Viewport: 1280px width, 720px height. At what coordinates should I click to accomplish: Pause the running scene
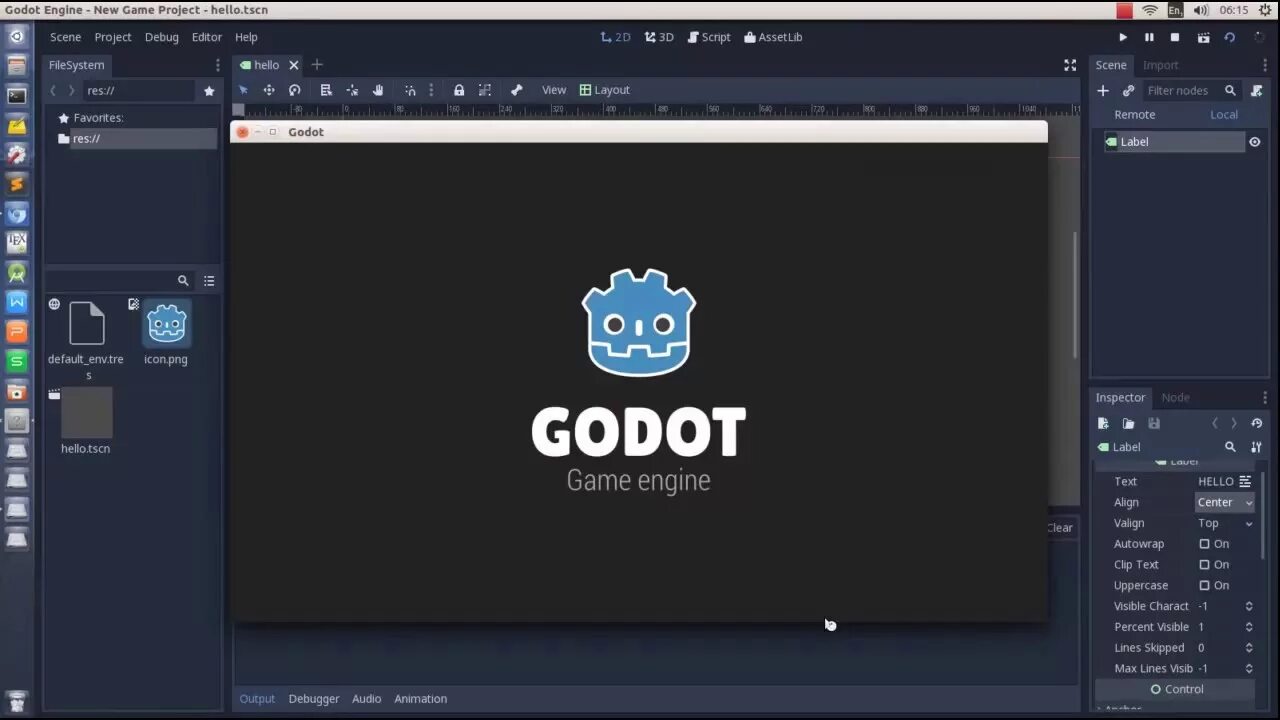pos(1149,37)
